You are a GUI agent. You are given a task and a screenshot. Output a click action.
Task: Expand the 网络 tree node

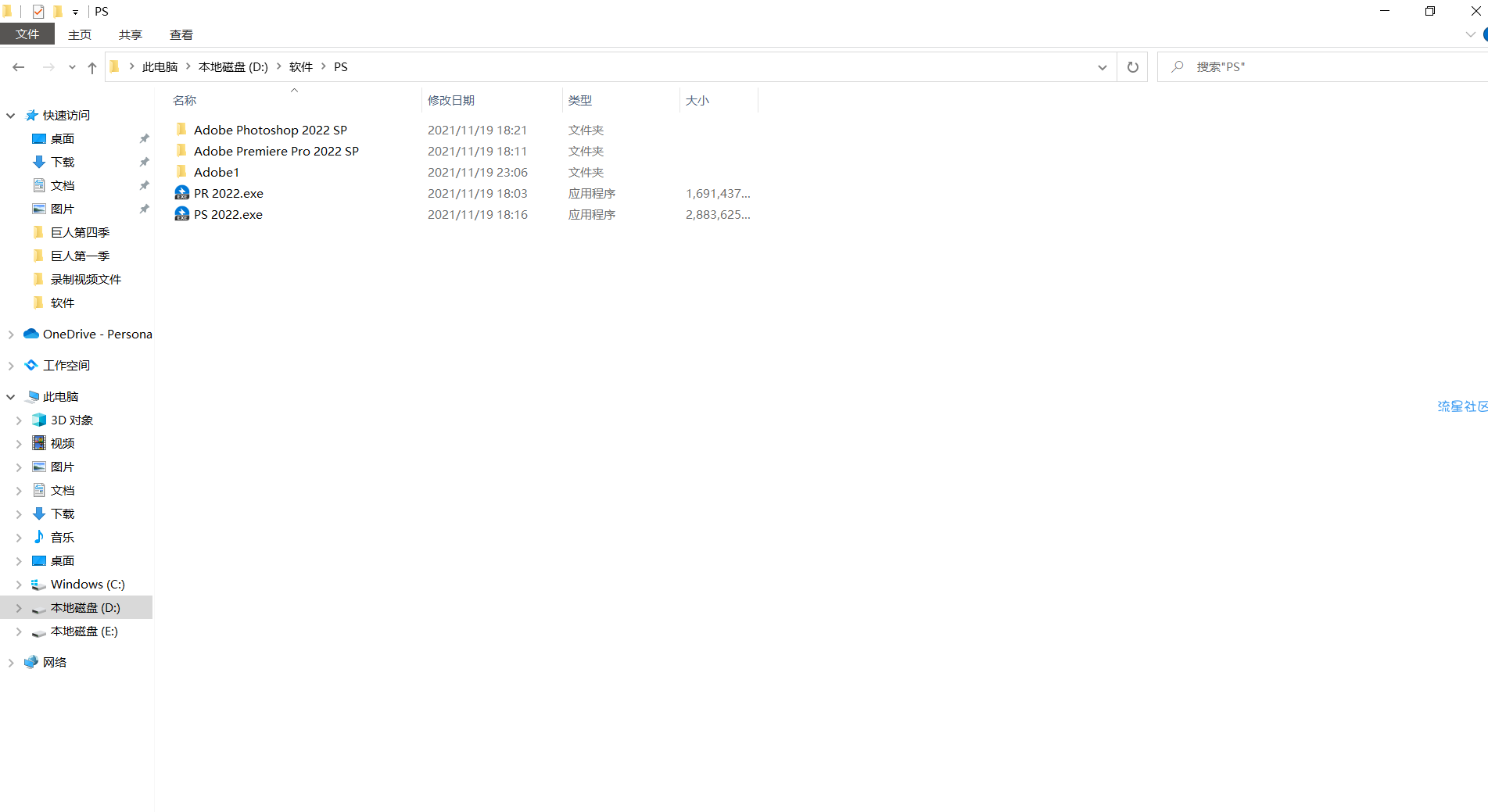click(11, 663)
